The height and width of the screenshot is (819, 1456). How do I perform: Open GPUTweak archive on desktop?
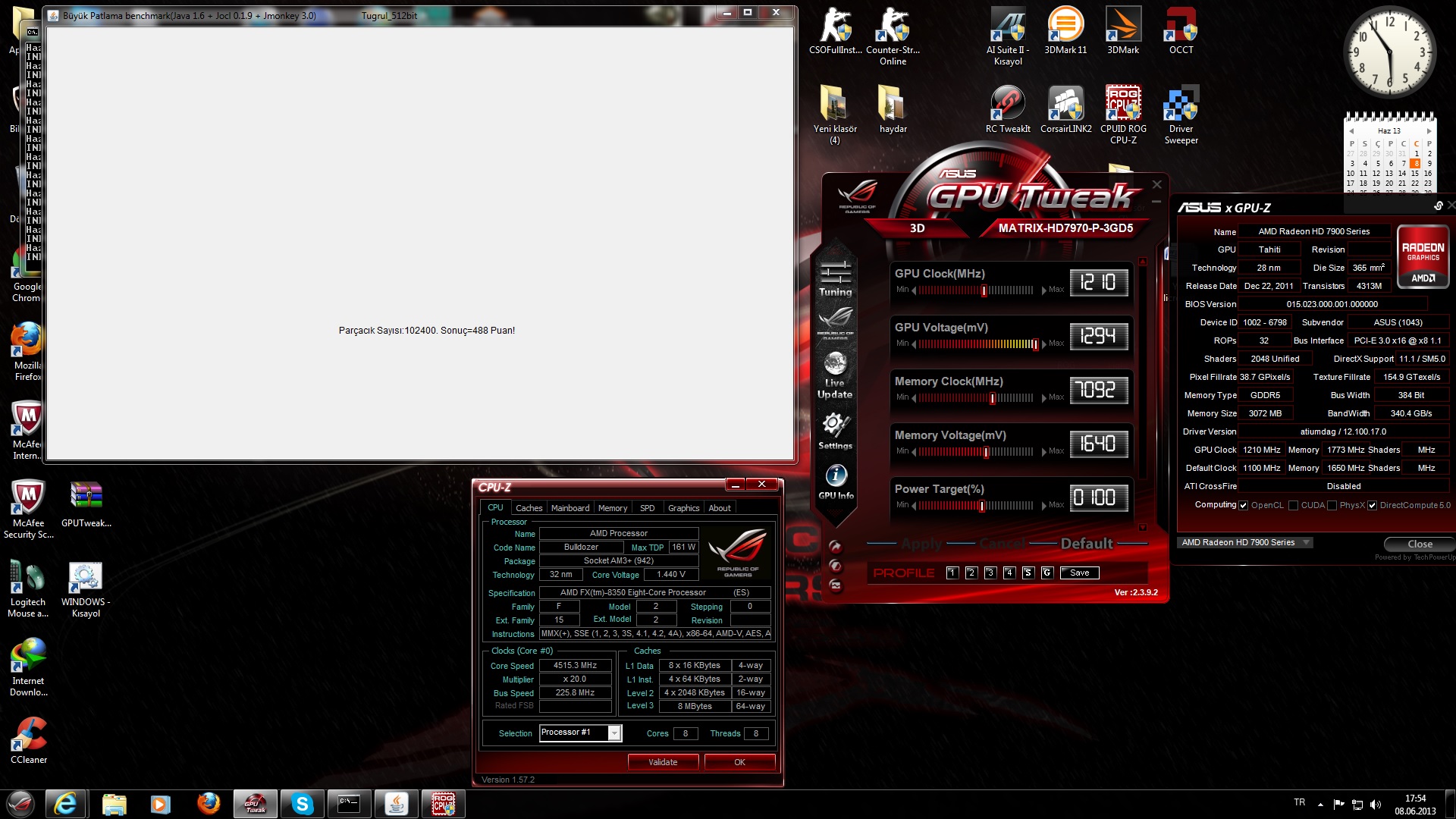86,504
